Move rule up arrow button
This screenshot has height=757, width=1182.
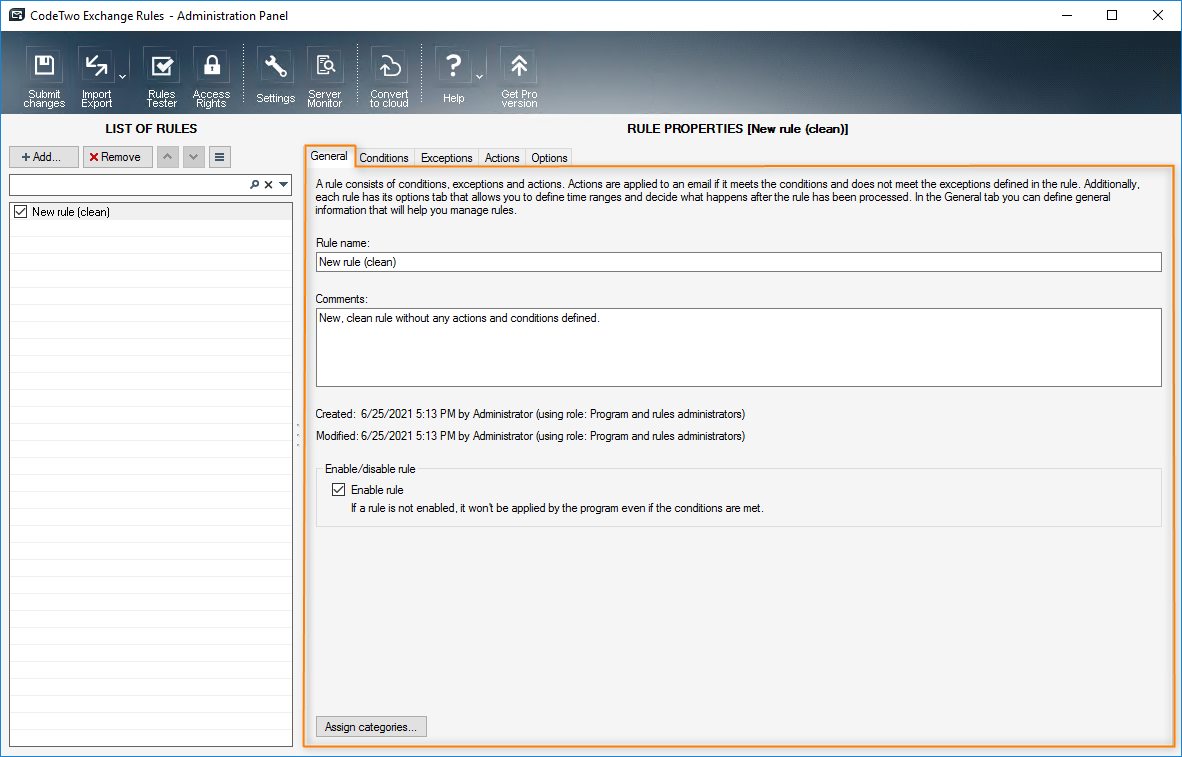[167, 157]
